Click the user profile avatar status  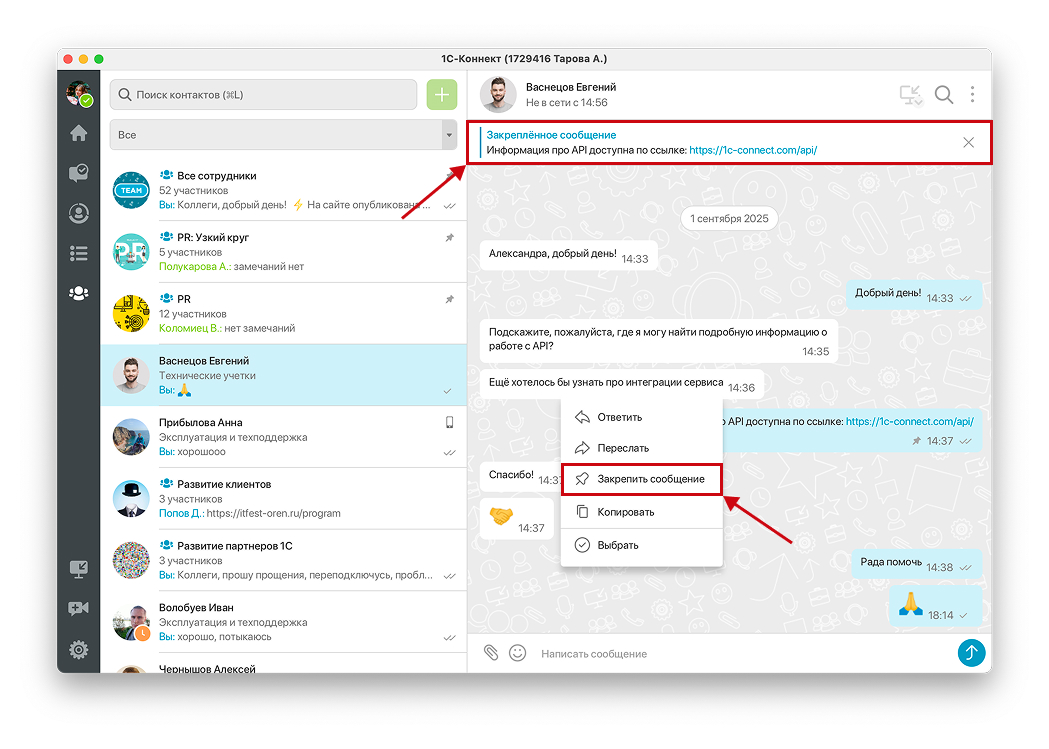(79, 94)
